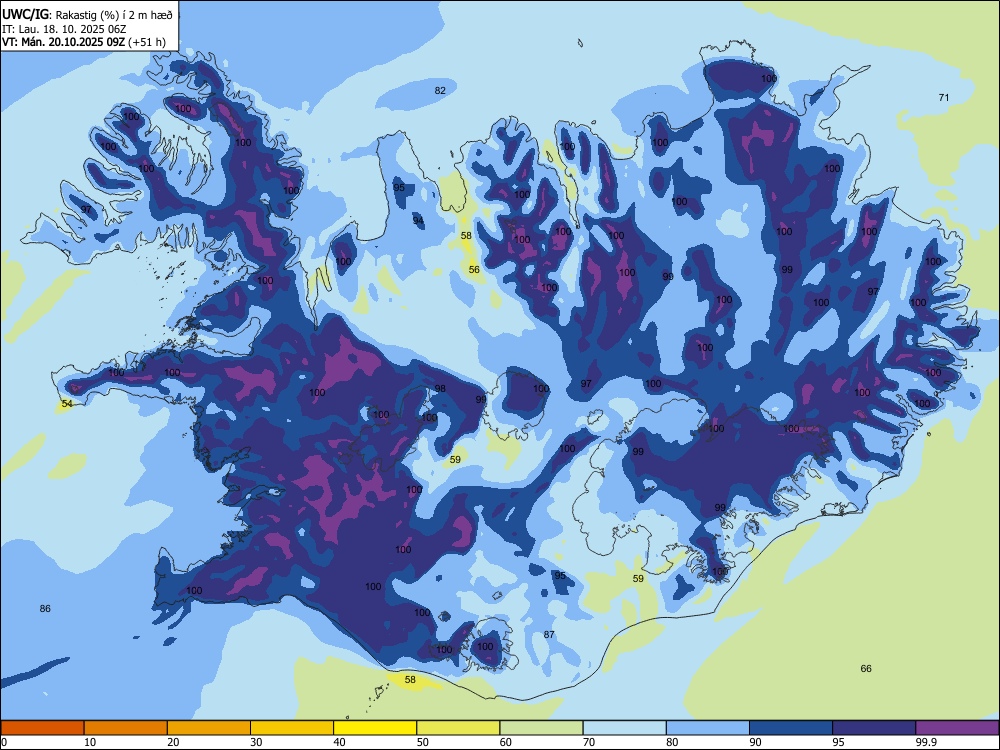This screenshot has width=1000, height=750.
Task: Select the navy 95–99.9 legend swatch
Action: click(874, 728)
